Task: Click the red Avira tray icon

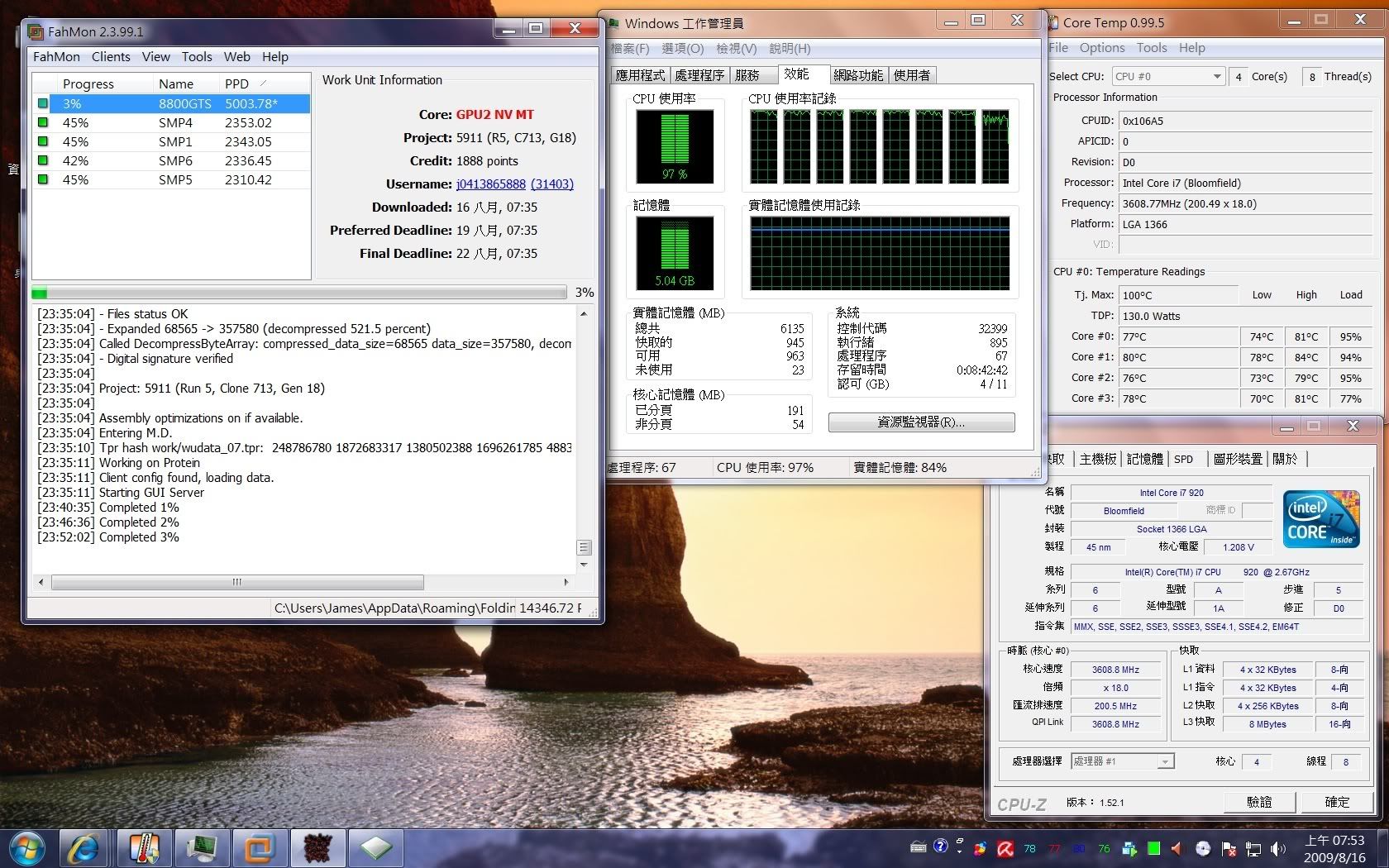Action: (x=1005, y=848)
